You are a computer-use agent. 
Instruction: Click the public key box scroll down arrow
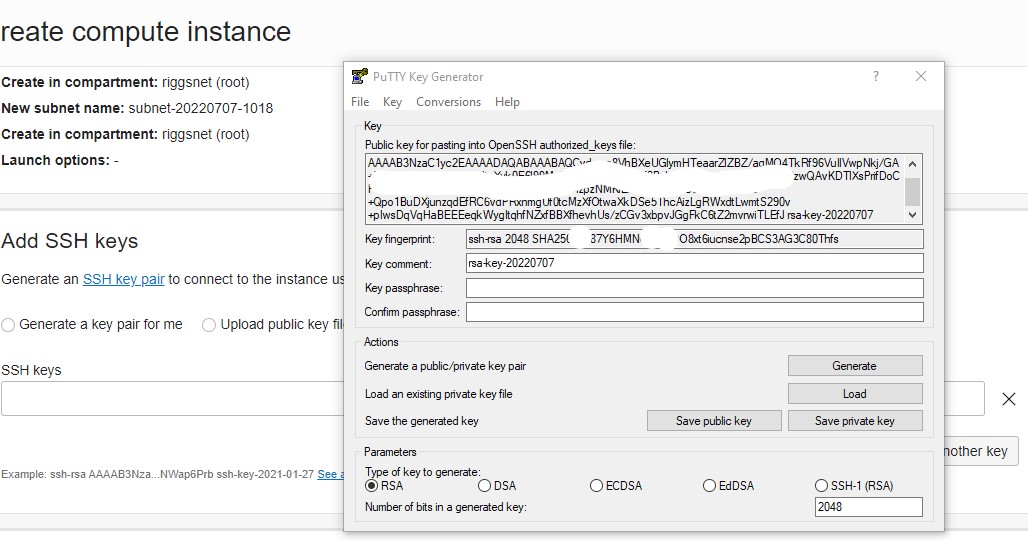pos(913,215)
